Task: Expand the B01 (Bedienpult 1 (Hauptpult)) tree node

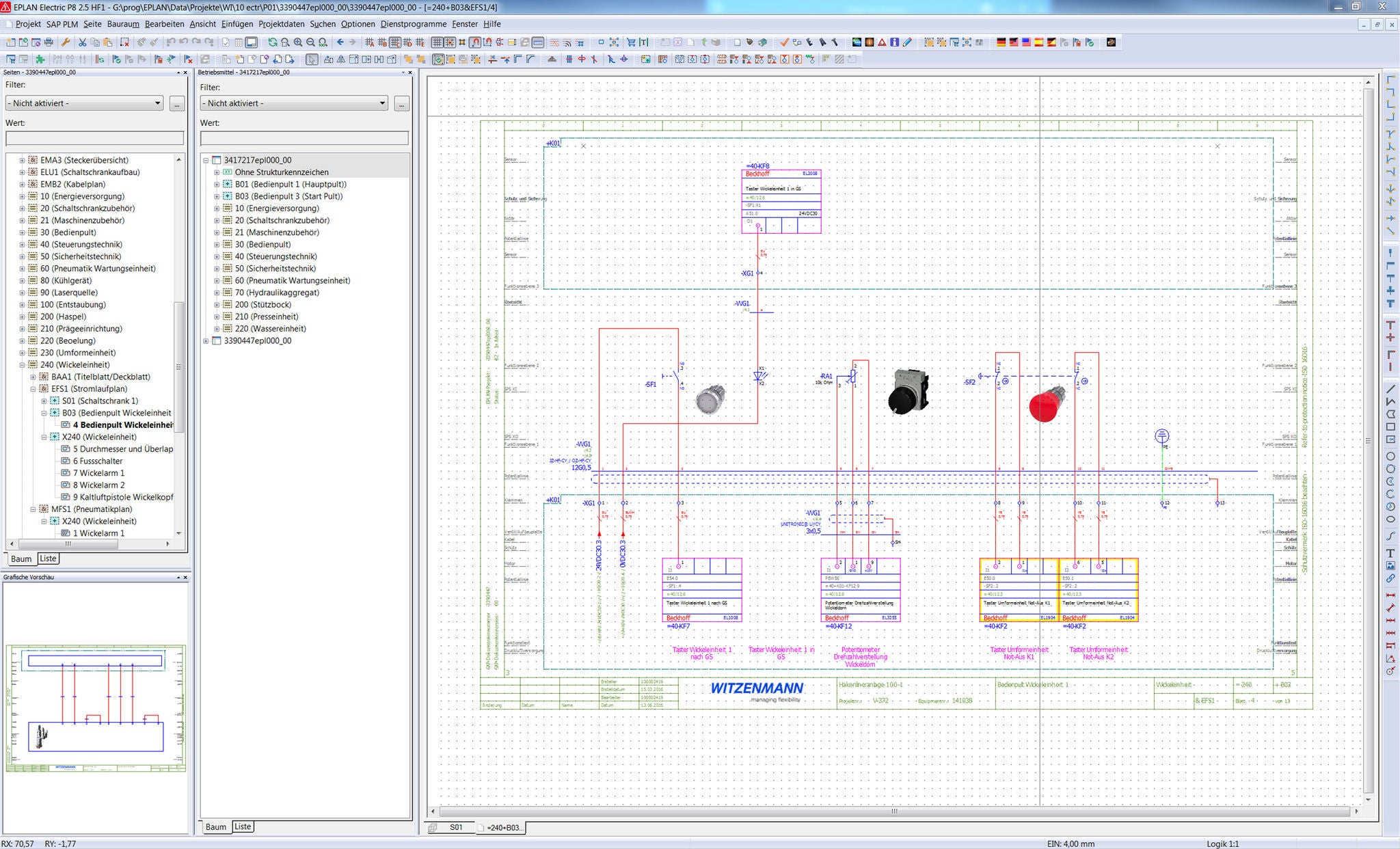Action: 217,184
